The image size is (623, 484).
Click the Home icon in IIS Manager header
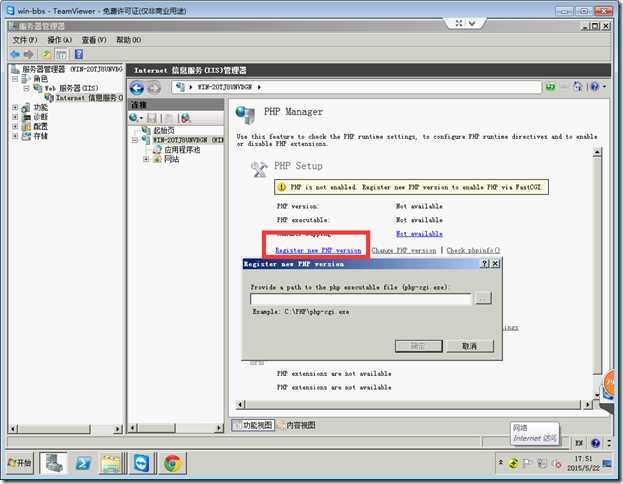pyautogui.click(x=578, y=86)
